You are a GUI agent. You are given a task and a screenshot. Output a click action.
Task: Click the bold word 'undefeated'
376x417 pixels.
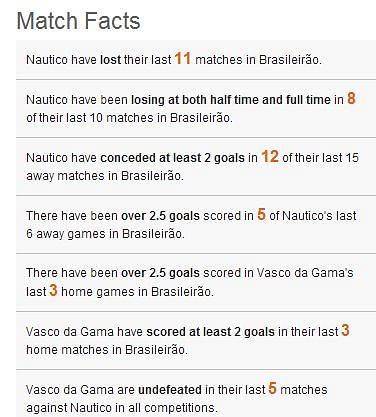click(x=170, y=390)
